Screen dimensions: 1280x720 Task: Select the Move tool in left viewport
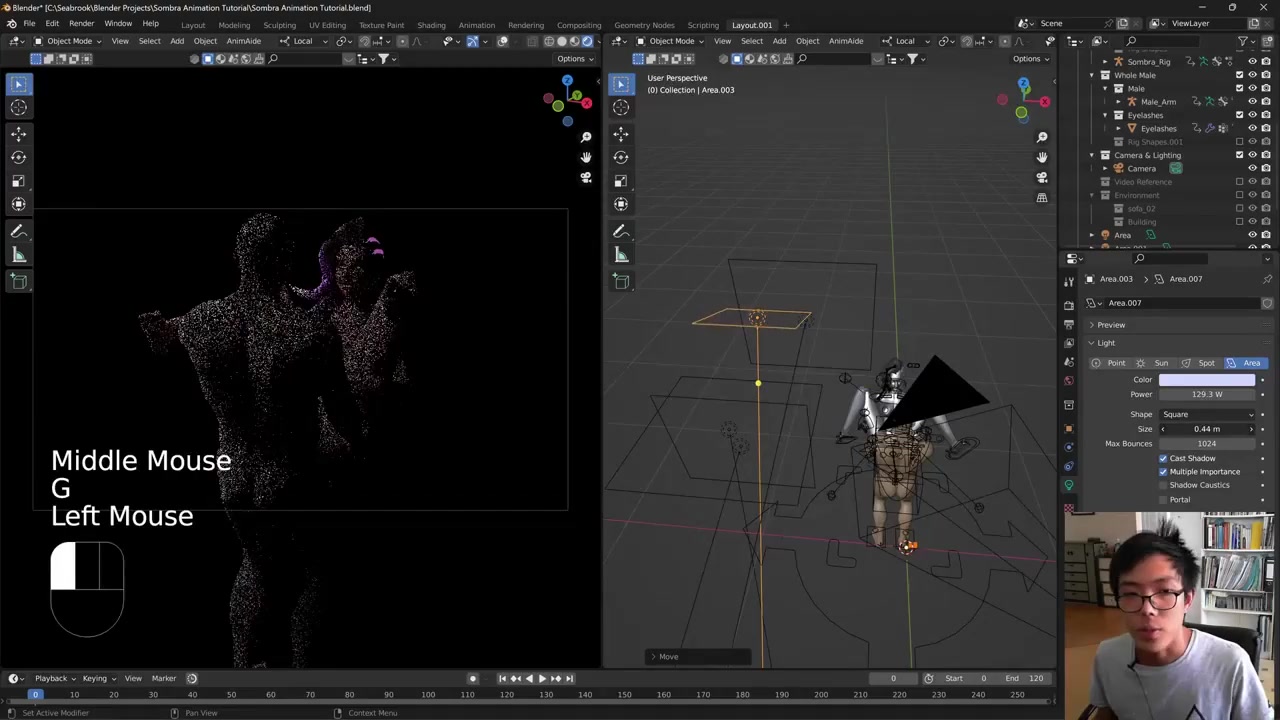pos(19,133)
